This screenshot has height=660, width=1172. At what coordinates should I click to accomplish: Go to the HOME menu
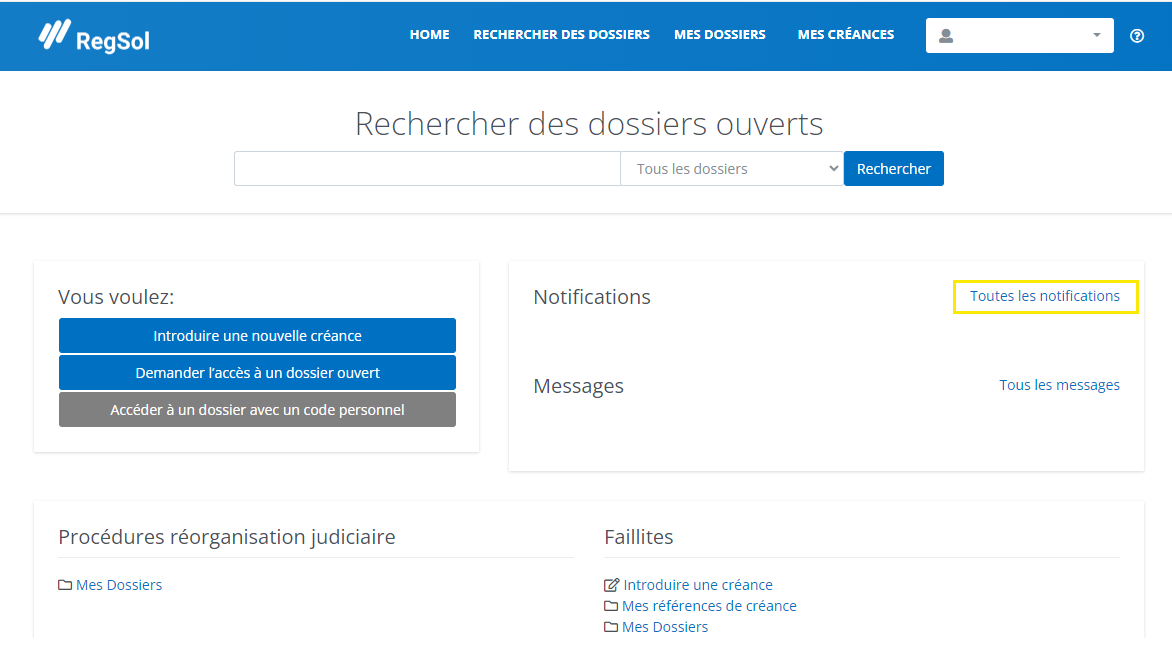pos(430,34)
